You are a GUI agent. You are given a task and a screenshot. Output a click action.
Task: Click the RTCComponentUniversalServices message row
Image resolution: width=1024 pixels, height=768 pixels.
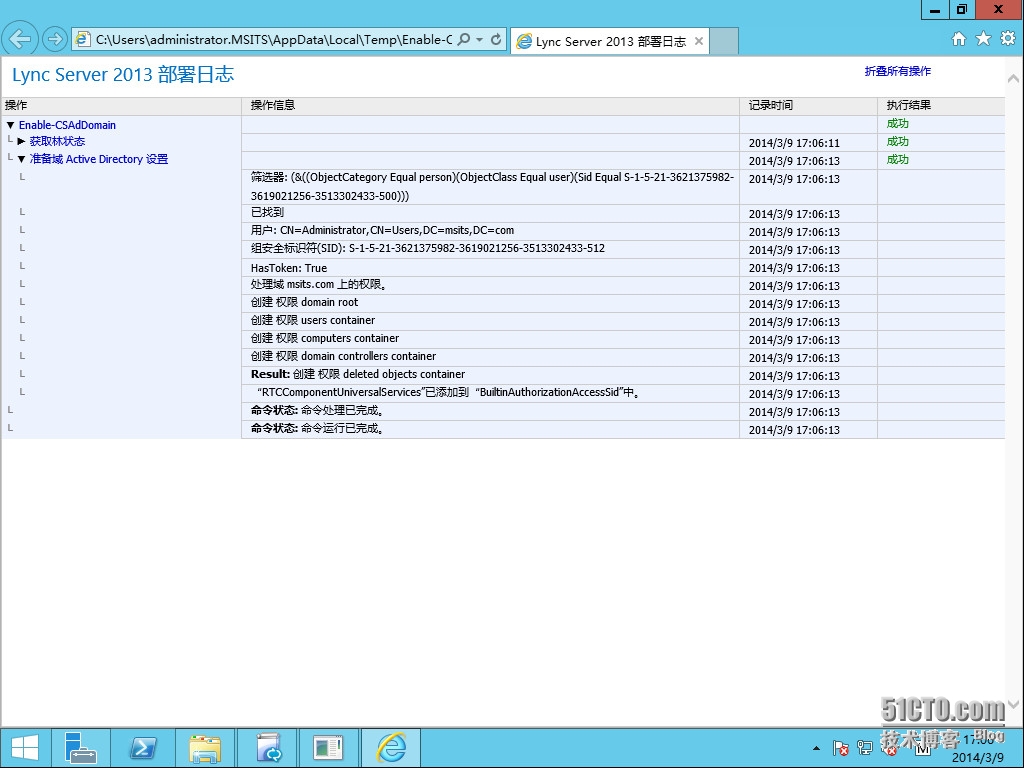point(449,392)
